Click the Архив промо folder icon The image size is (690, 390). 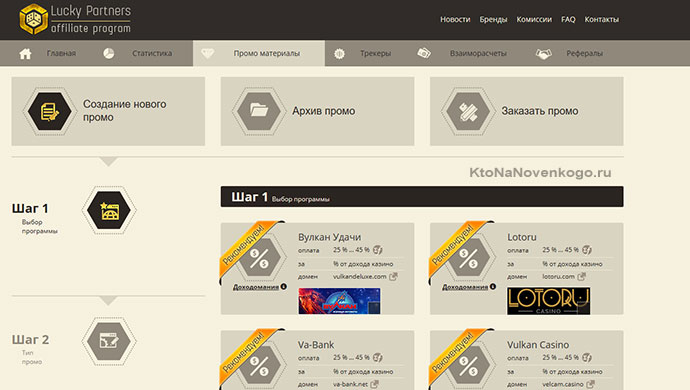pos(259,111)
